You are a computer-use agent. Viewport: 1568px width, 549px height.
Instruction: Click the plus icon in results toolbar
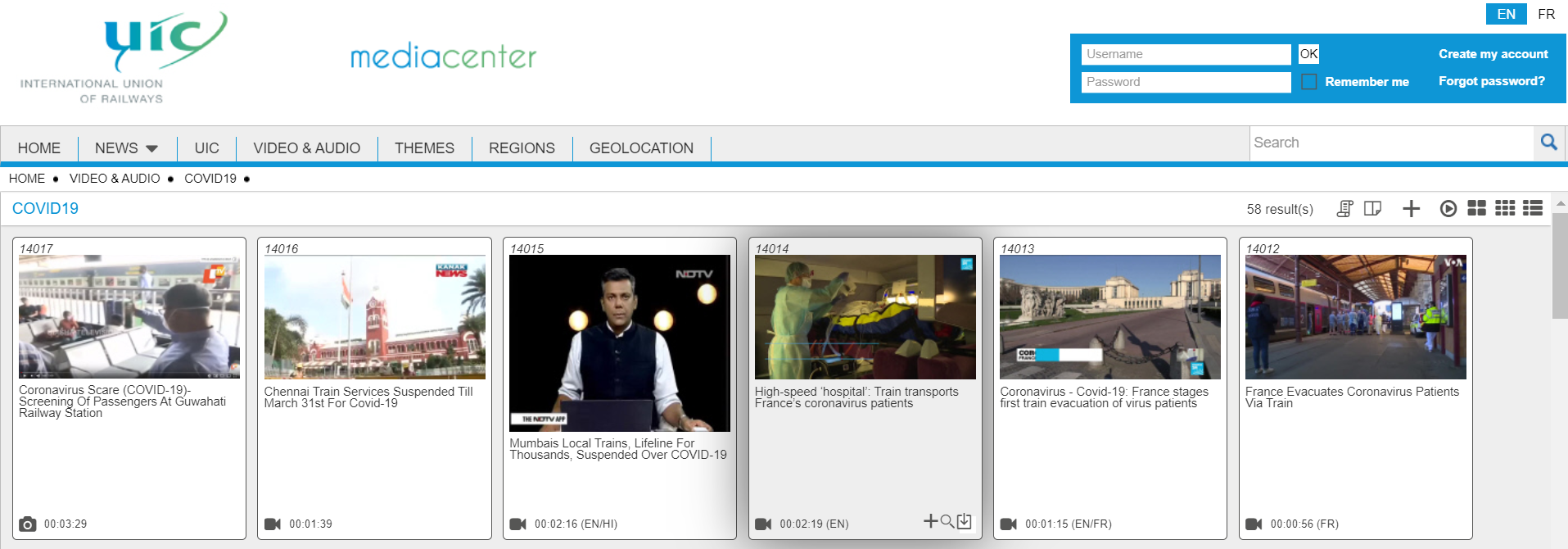[x=1411, y=209]
